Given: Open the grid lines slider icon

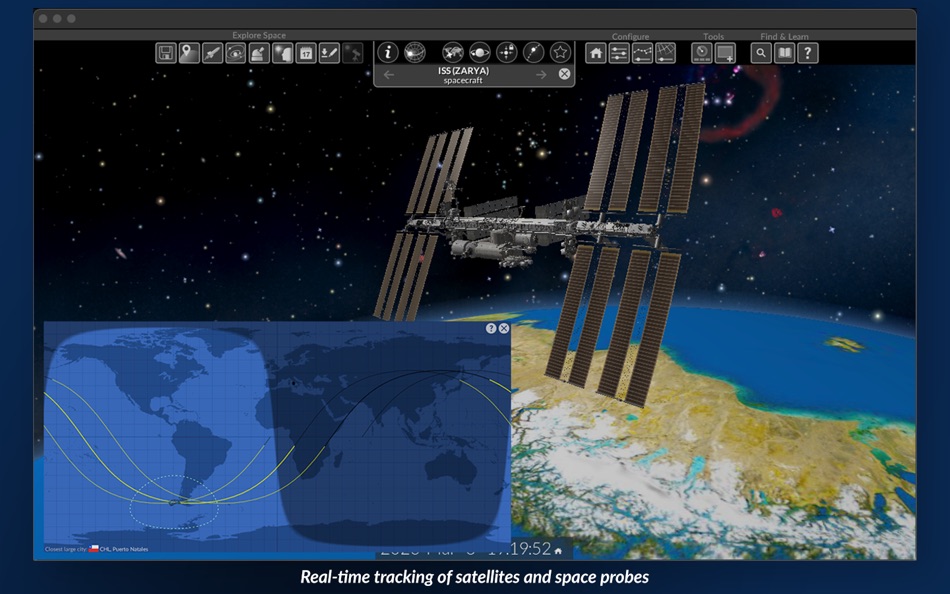Looking at the screenshot, I should click(665, 53).
